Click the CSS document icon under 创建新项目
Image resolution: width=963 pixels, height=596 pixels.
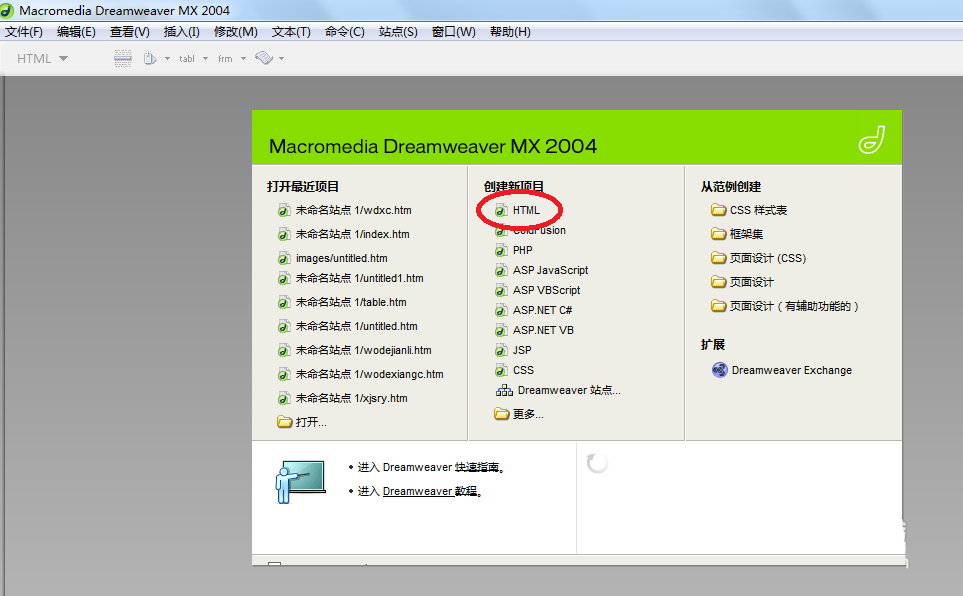pyautogui.click(x=502, y=371)
